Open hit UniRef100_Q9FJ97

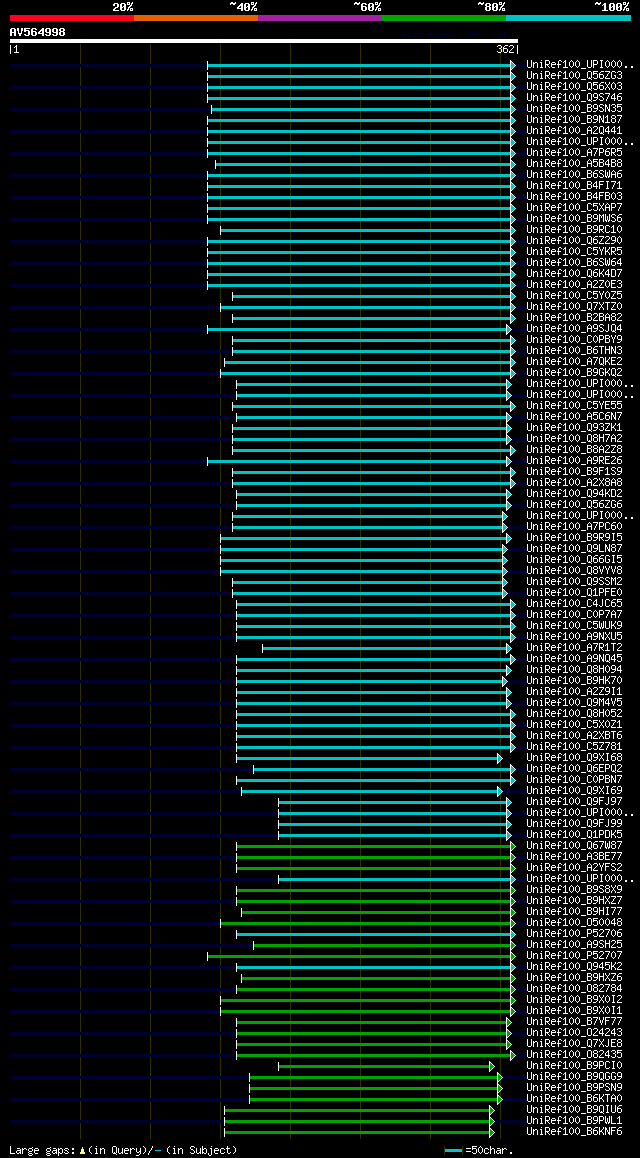pos(574,802)
